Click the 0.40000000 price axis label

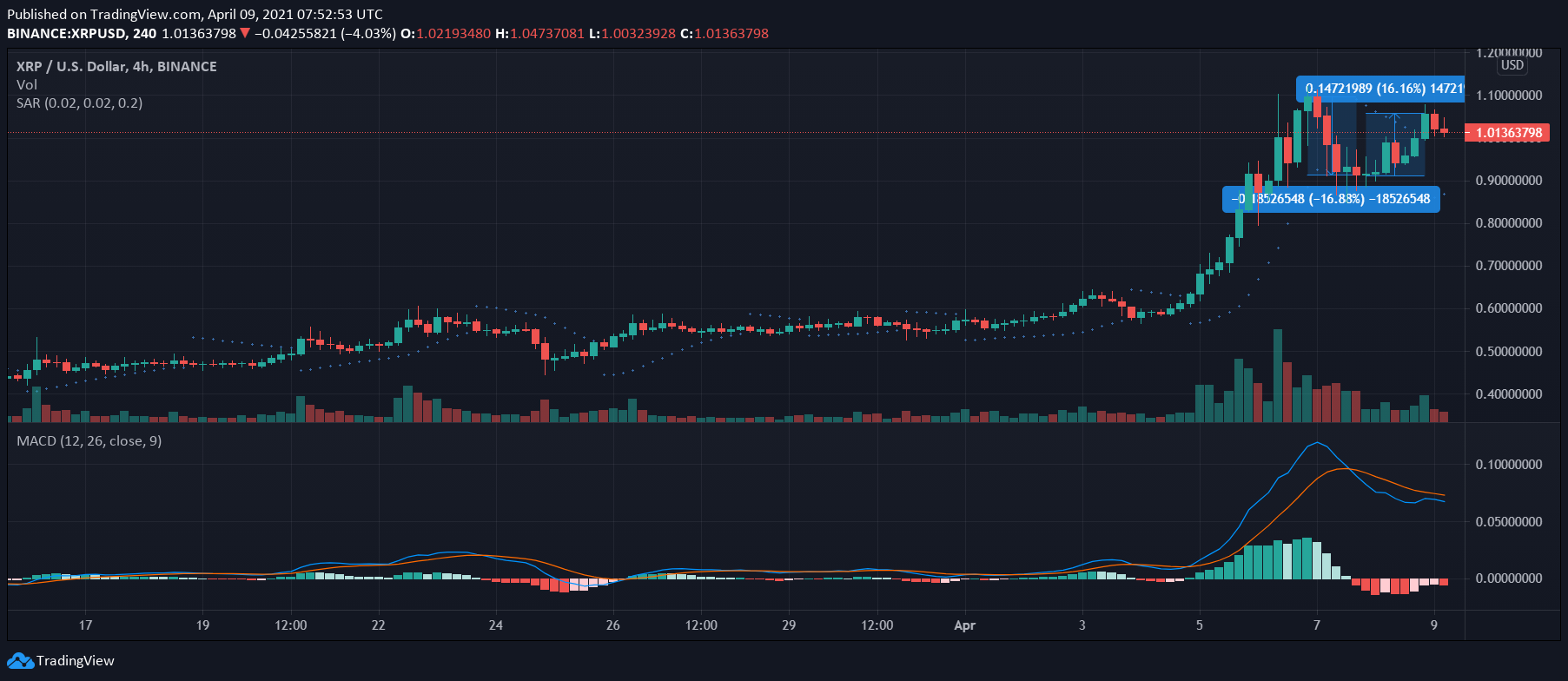point(1509,394)
